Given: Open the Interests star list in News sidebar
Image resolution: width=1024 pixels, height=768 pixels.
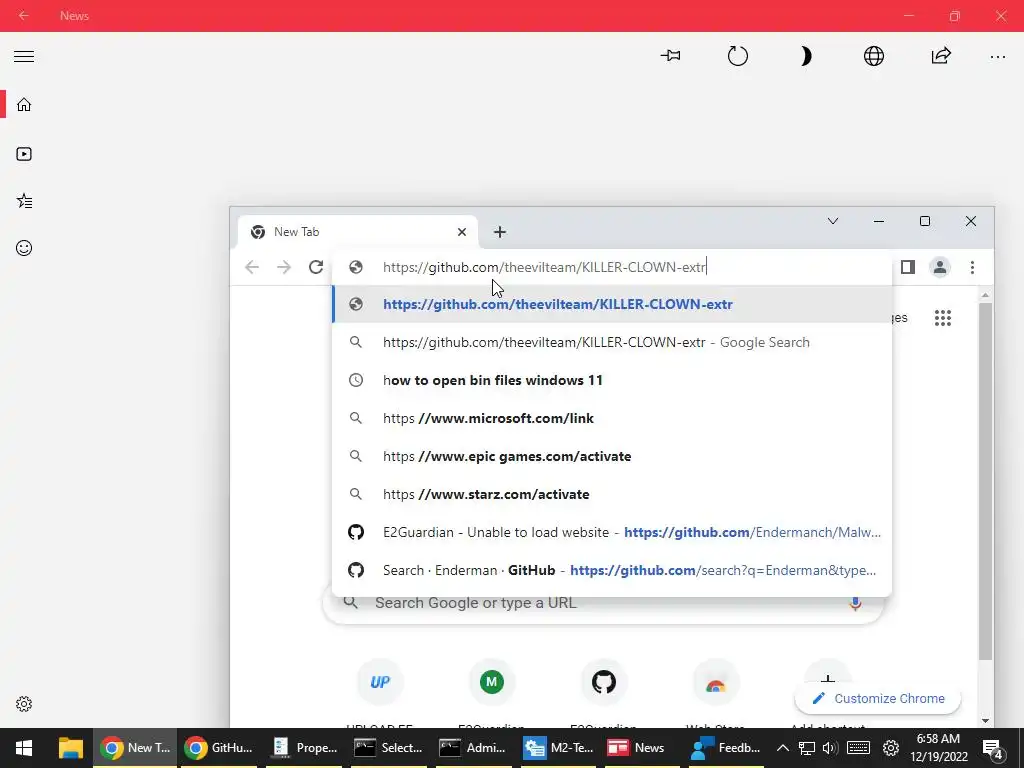Looking at the screenshot, I should pyautogui.click(x=24, y=201).
